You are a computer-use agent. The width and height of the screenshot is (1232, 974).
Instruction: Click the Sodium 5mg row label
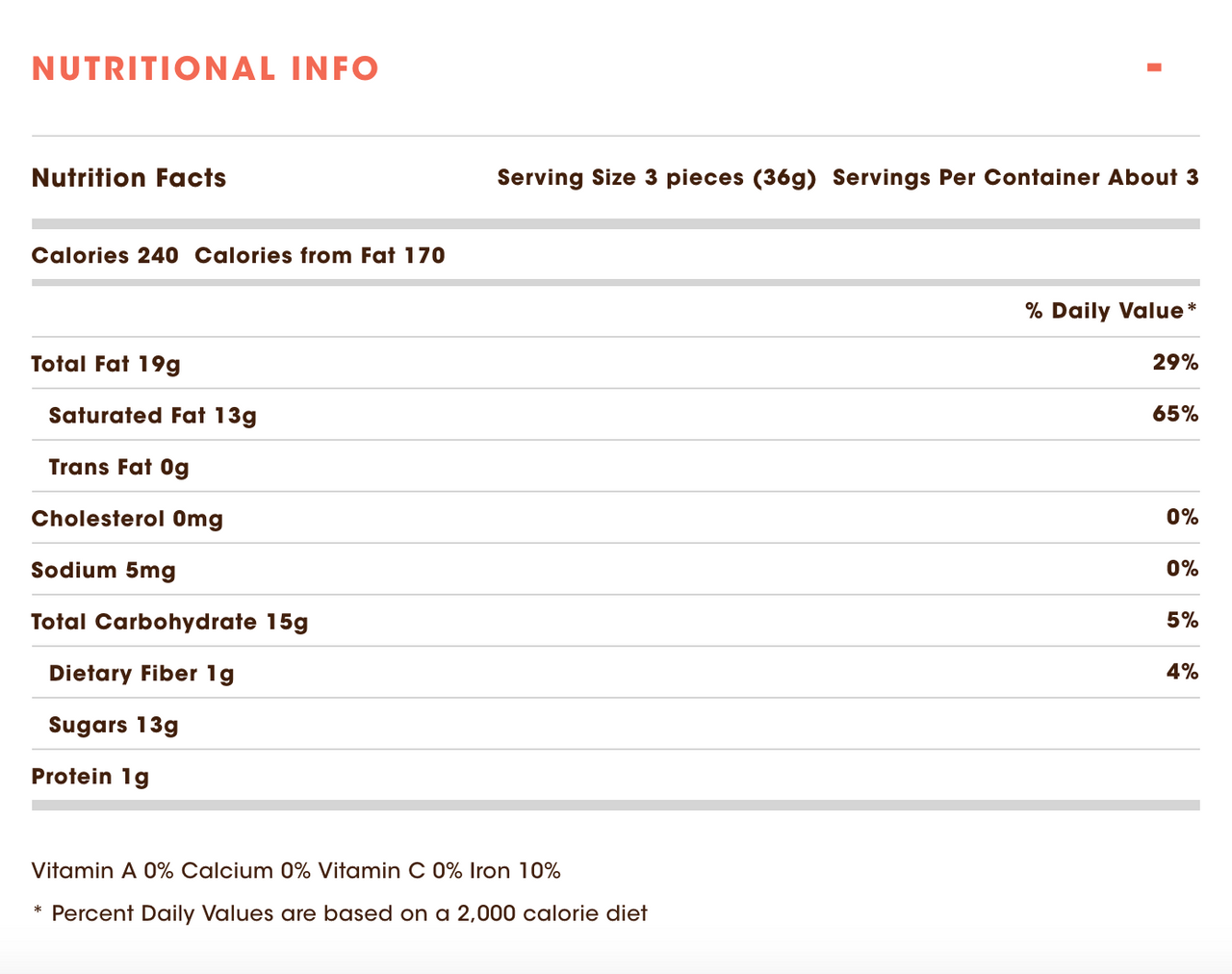tap(103, 571)
